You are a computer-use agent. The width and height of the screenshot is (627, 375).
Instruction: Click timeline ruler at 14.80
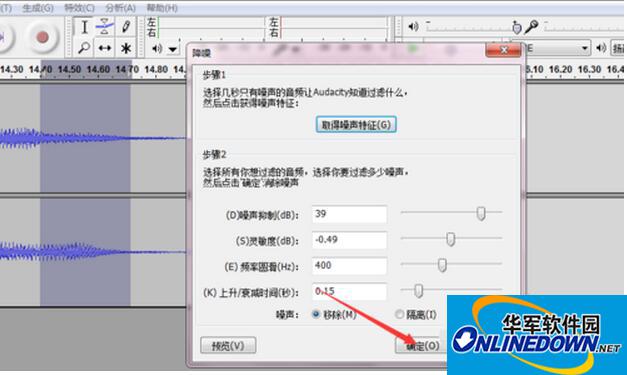156,70
